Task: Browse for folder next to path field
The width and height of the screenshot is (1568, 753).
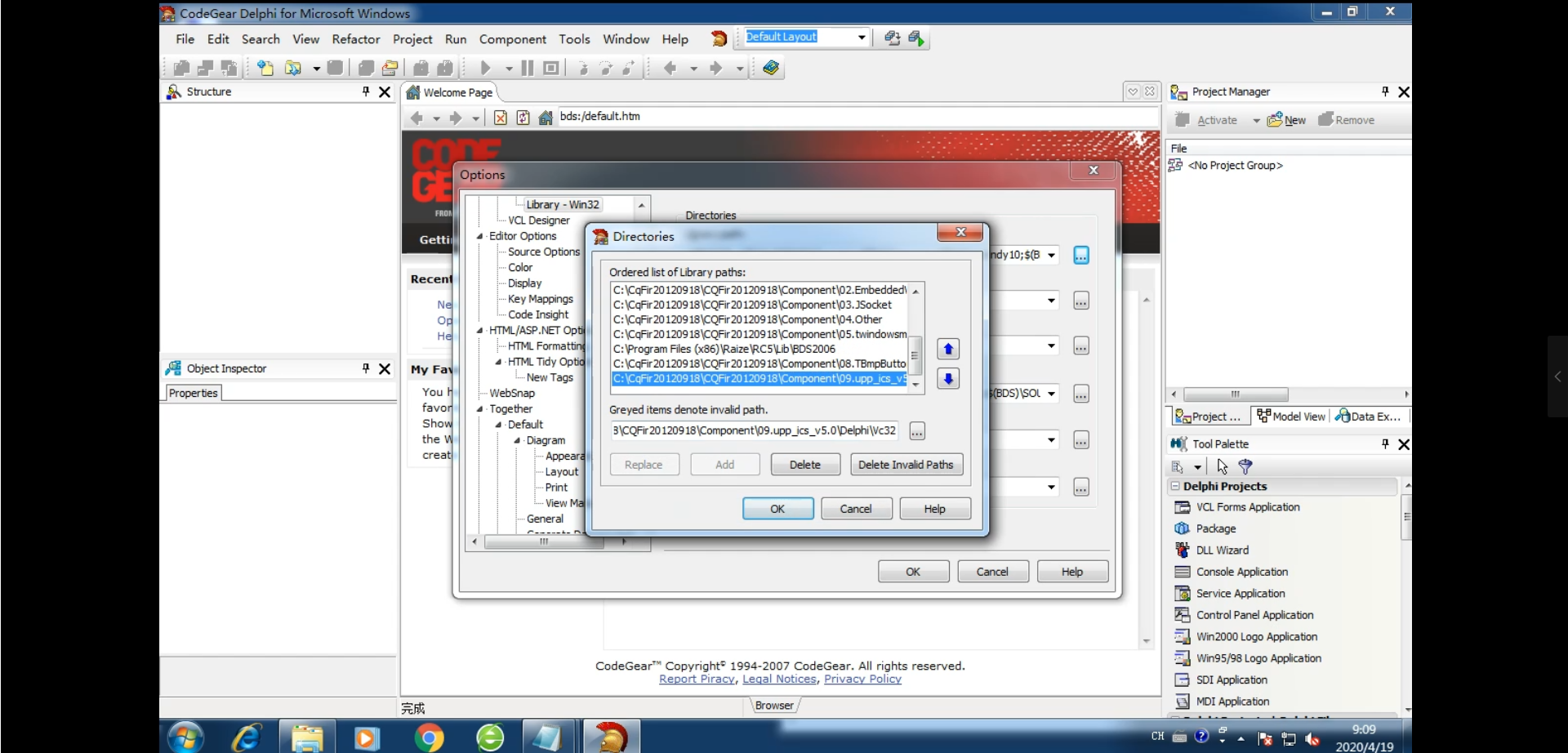Action: coord(917,431)
